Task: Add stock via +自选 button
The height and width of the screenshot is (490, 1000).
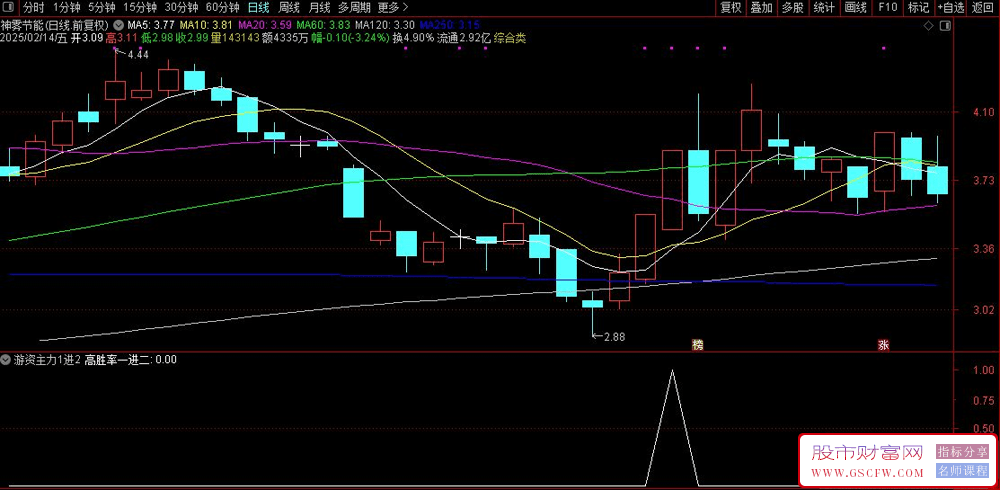Action: tap(952, 8)
